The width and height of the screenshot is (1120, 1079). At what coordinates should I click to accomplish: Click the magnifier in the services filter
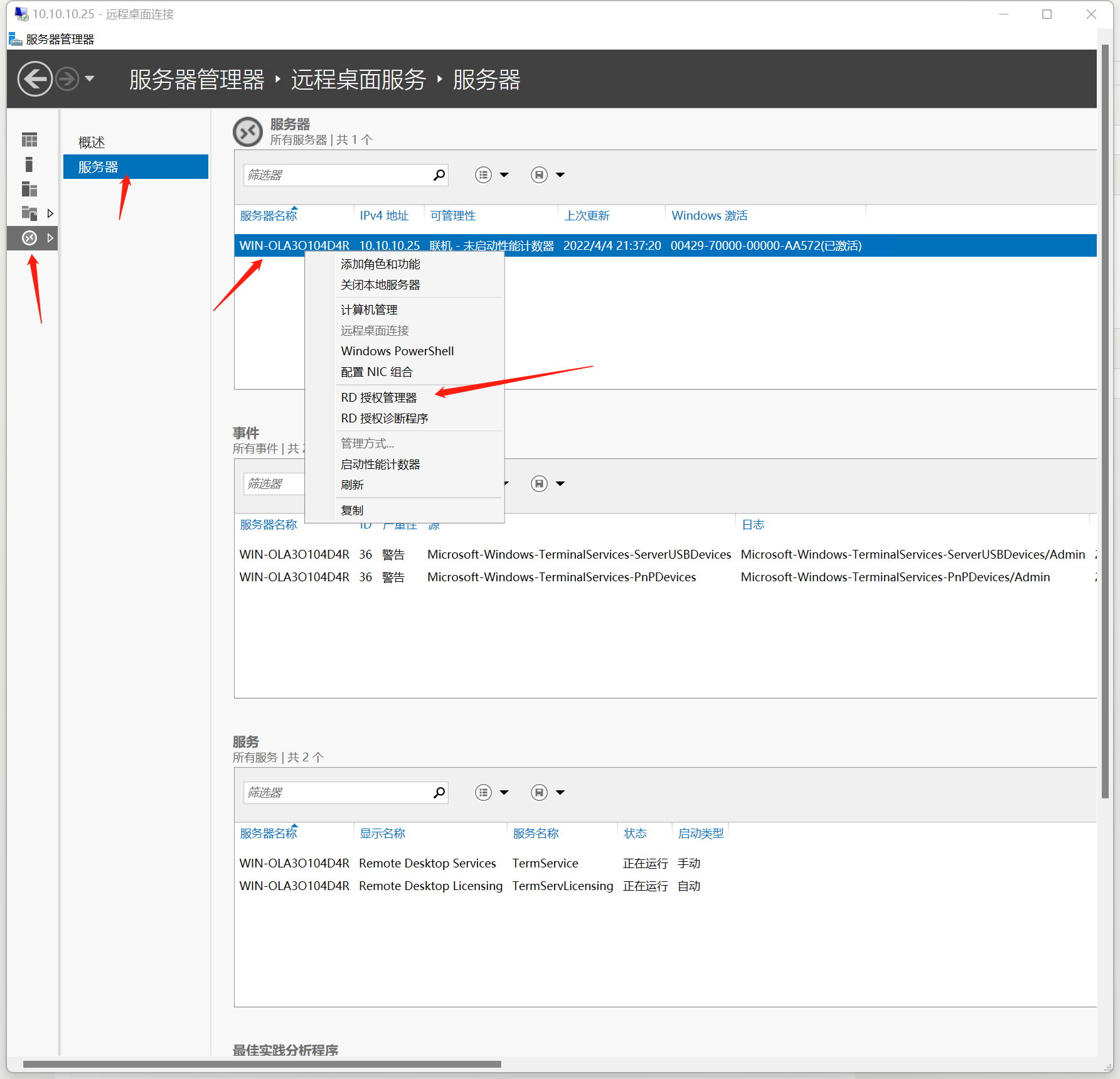[439, 793]
